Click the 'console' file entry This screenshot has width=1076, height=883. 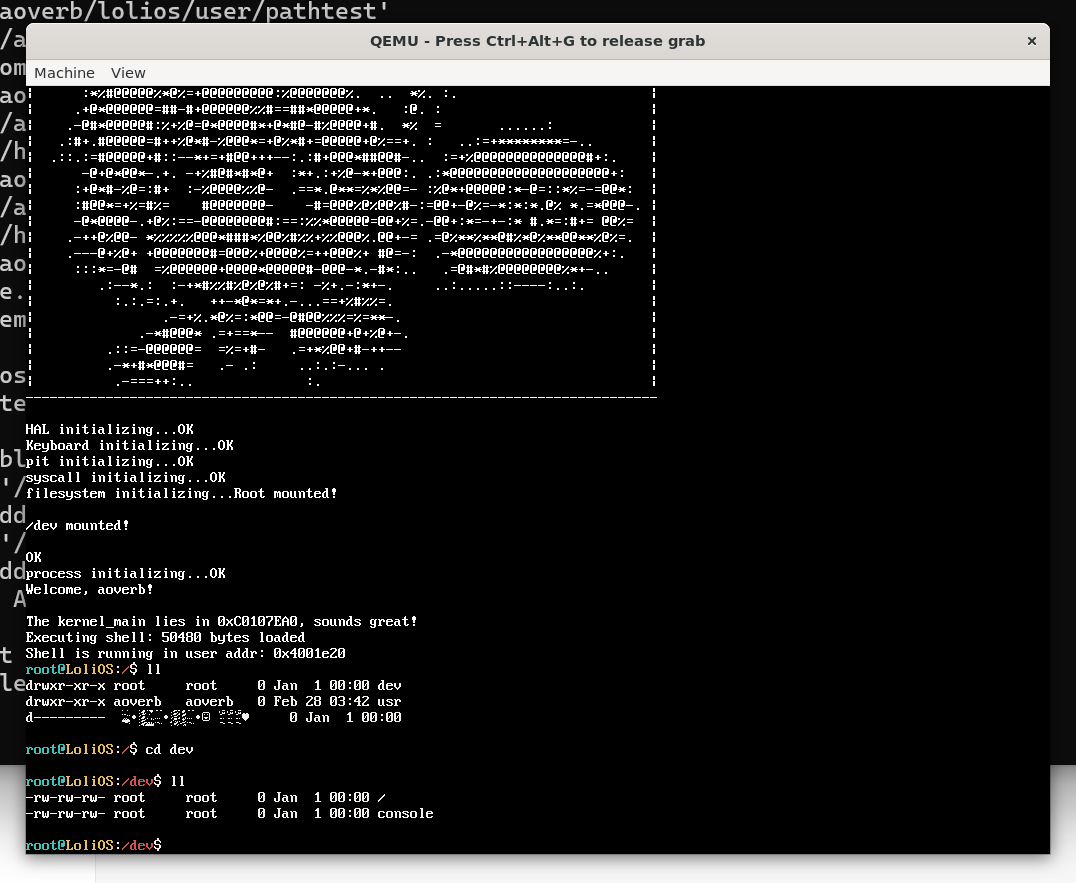click(x=405, y=814)
